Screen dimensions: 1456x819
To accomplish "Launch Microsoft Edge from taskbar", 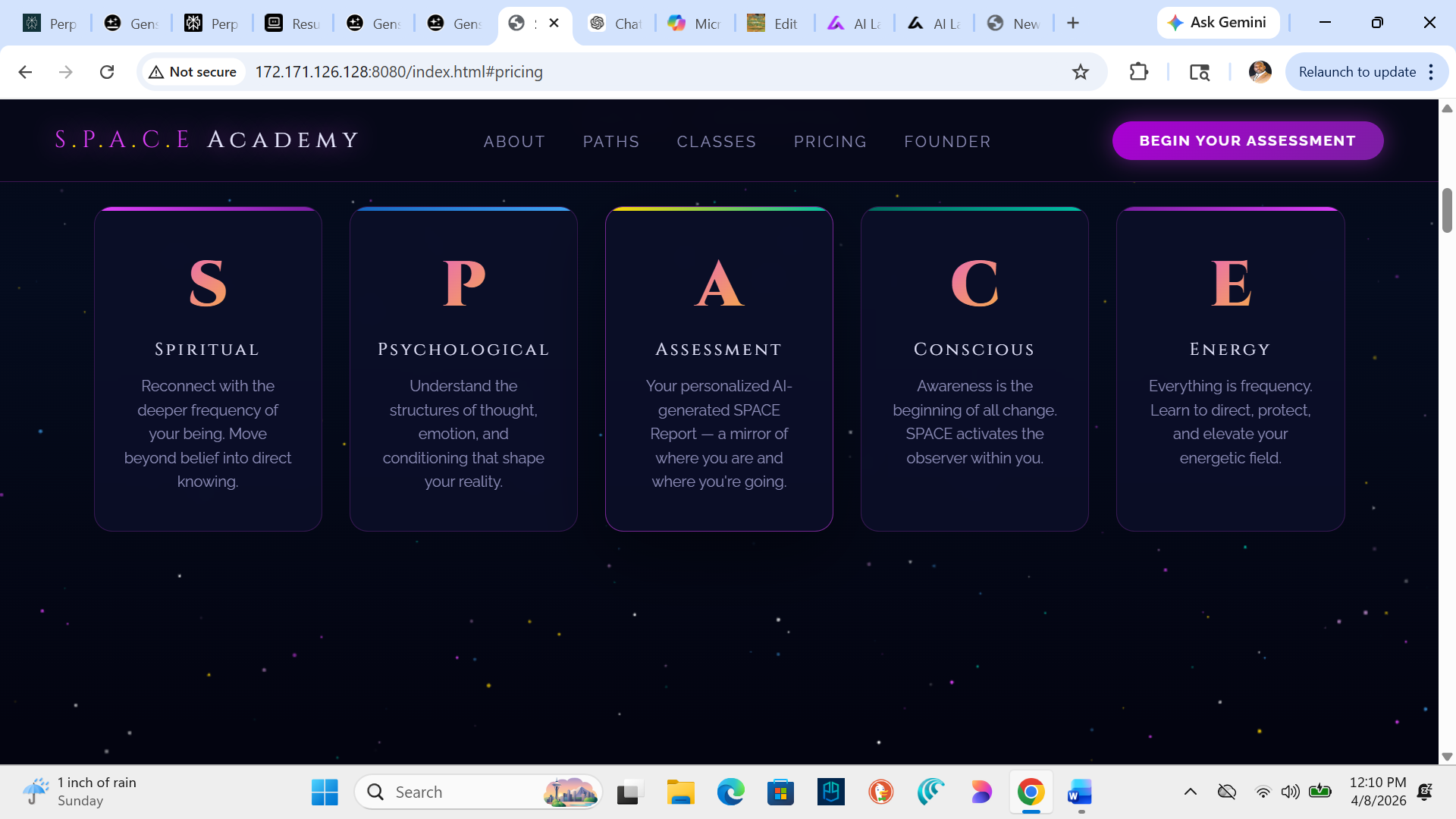I will pos(730,792).
